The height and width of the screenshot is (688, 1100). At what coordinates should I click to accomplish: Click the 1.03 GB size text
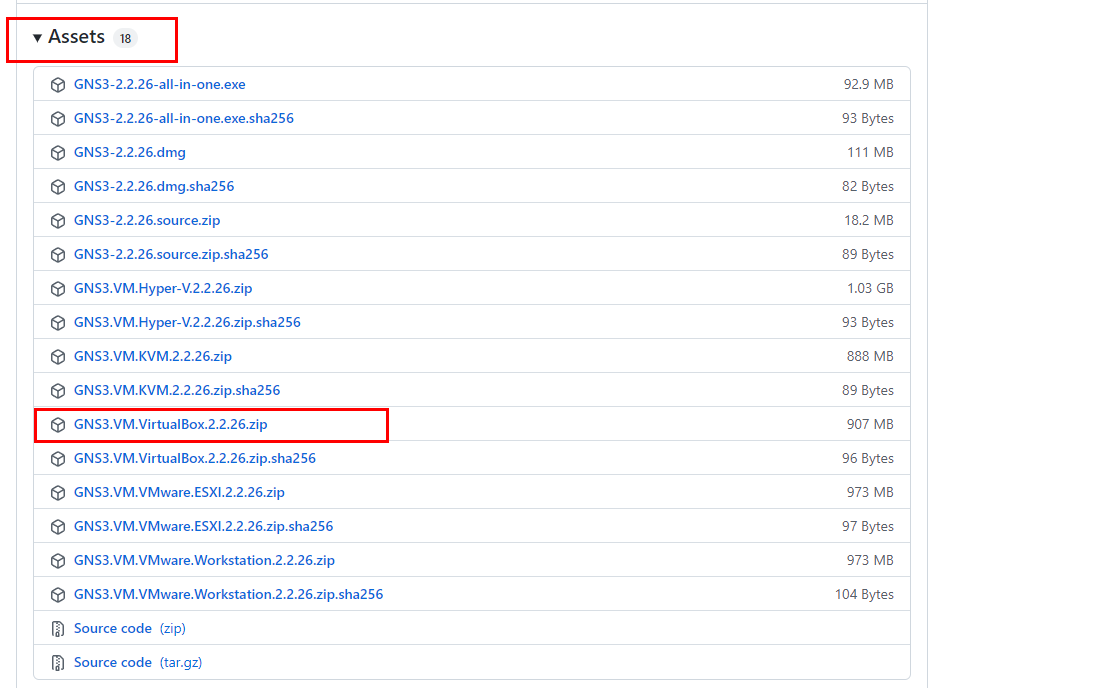871,288
